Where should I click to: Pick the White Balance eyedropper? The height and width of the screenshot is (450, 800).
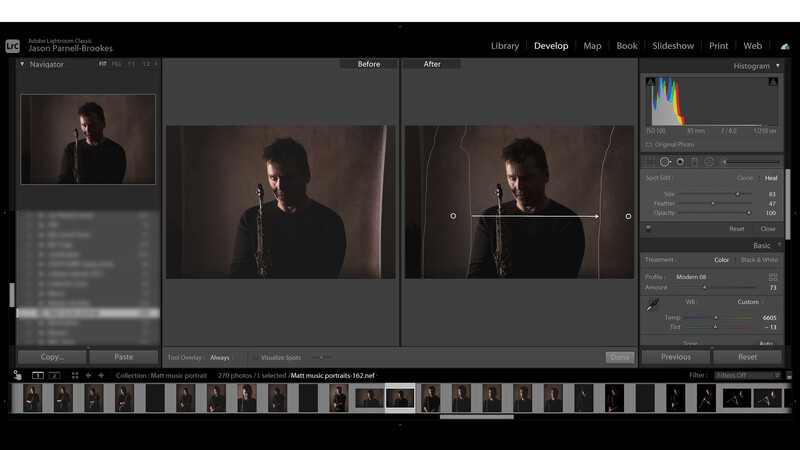coord(653,305)
